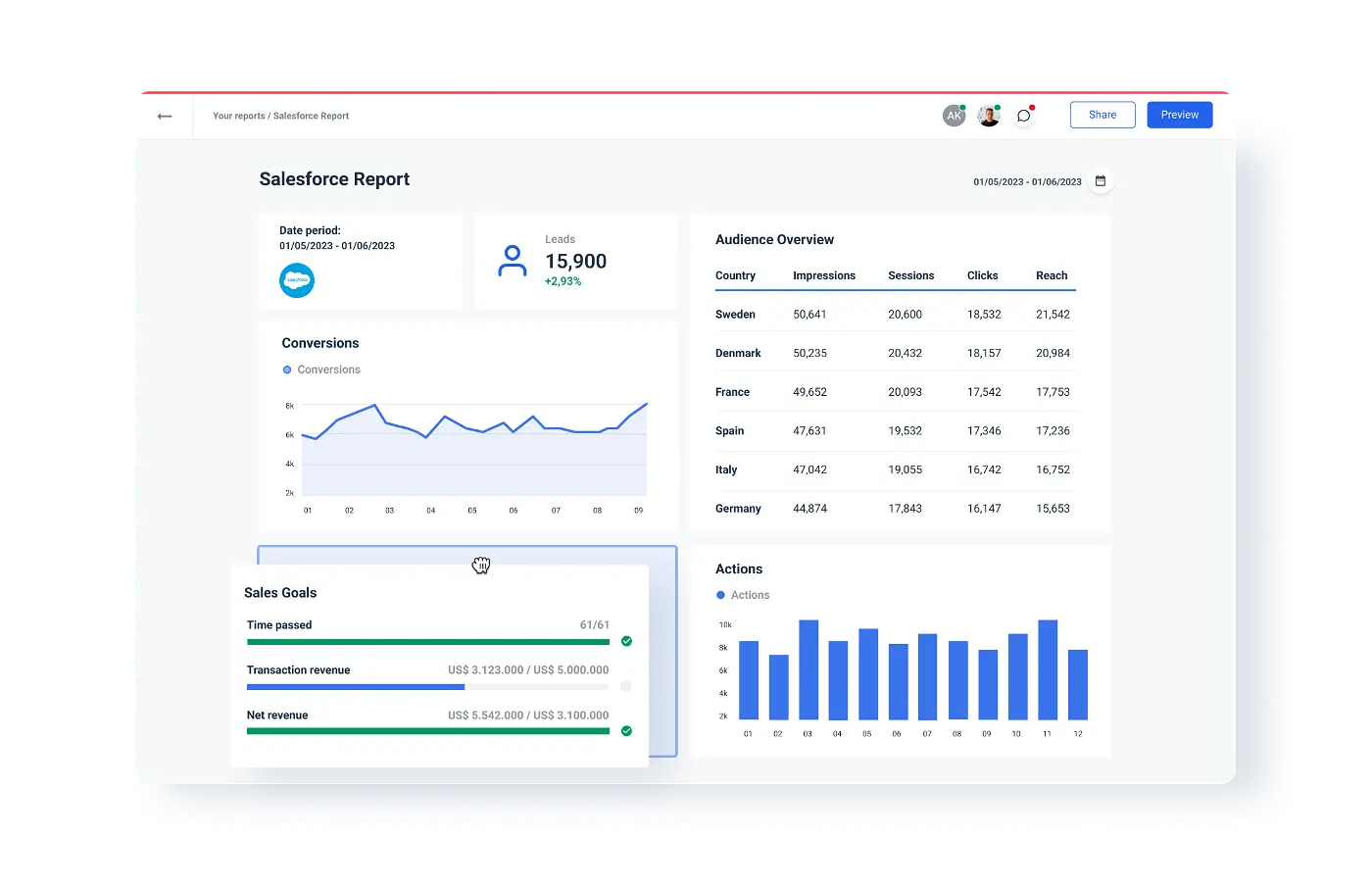Click the 17,542 clicks cell

pos(984,392)
